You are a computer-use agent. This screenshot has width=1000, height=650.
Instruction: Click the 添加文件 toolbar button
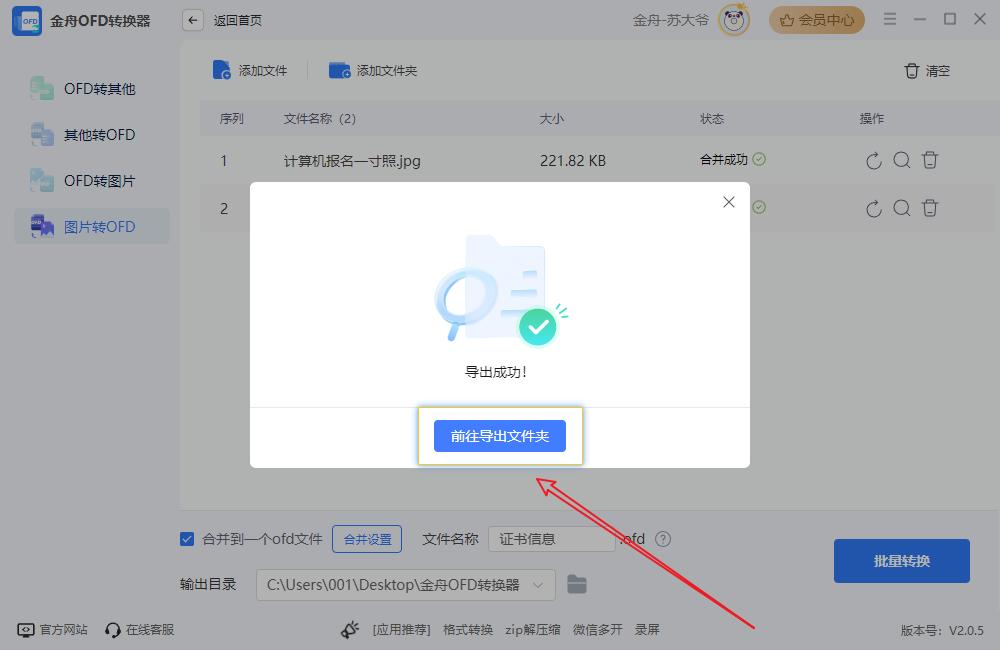(250, 70)
